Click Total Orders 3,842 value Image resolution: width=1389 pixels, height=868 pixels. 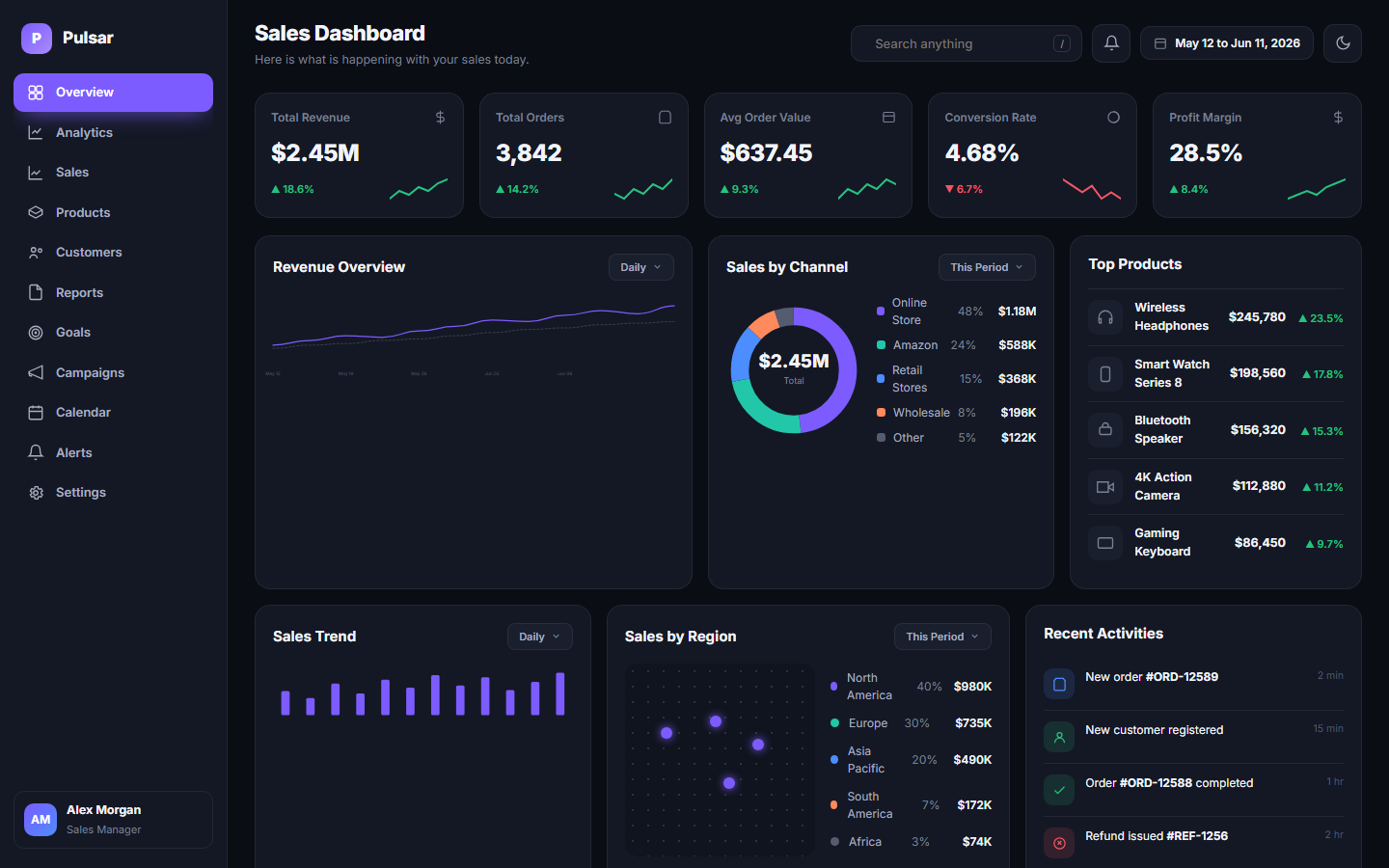[x=529, y=152]
